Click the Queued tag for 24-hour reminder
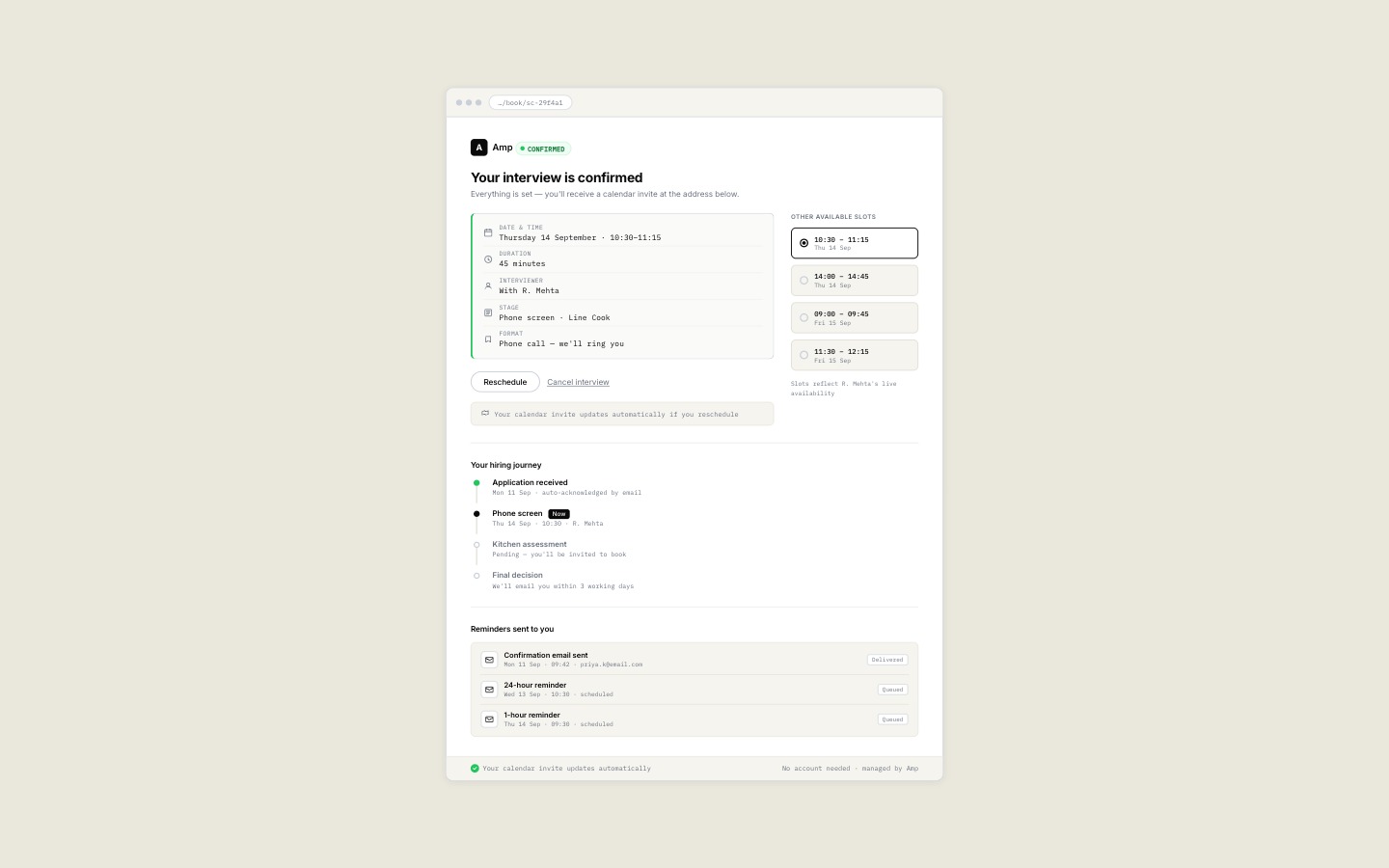The image size is (1389, 868). coord(892,690)
